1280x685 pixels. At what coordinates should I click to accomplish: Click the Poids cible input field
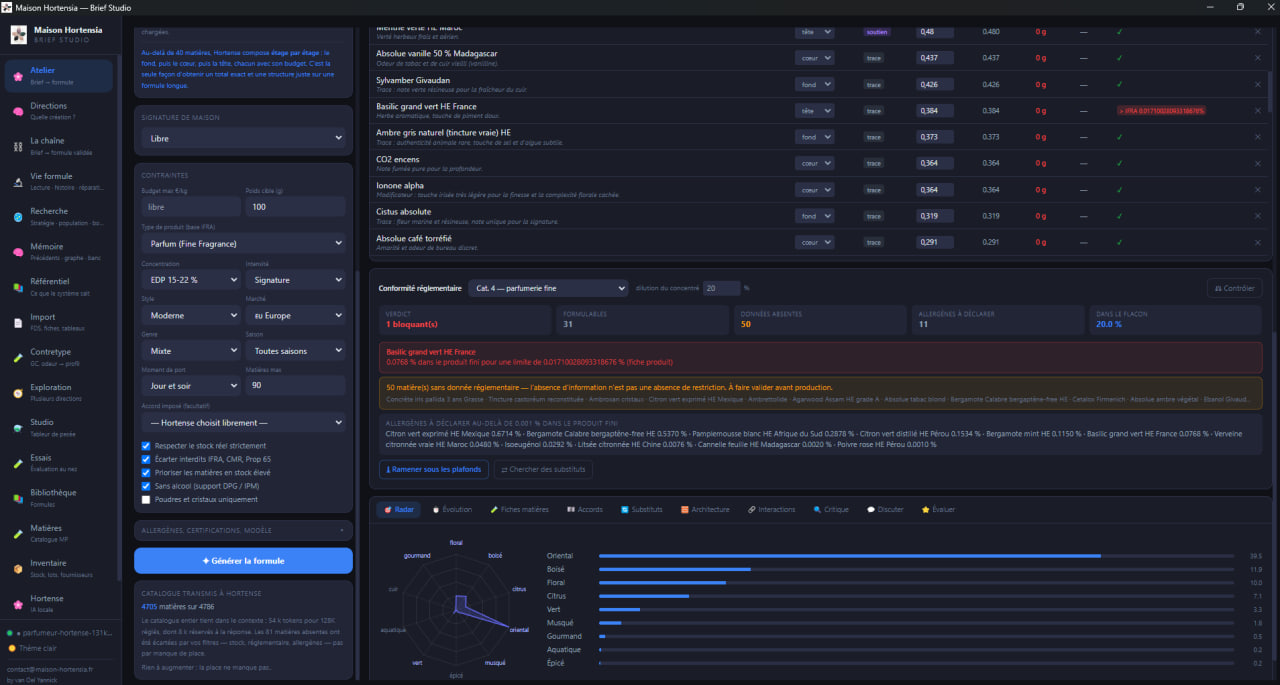click(x=295, y=207)
